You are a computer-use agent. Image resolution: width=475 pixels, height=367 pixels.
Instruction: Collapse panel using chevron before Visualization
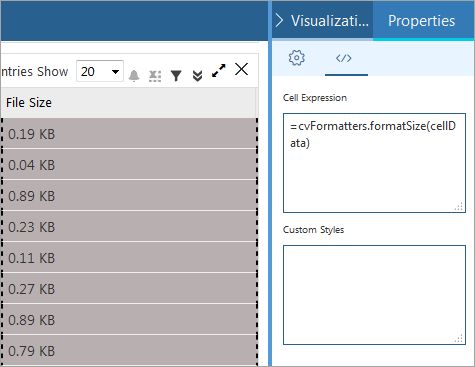pyautogui.click(x=279, y=21)
